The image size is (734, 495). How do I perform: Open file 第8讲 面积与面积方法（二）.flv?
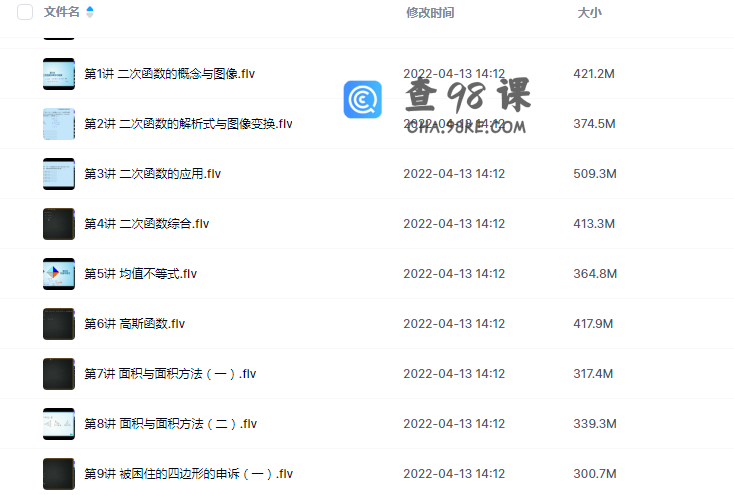click(170, 424)
